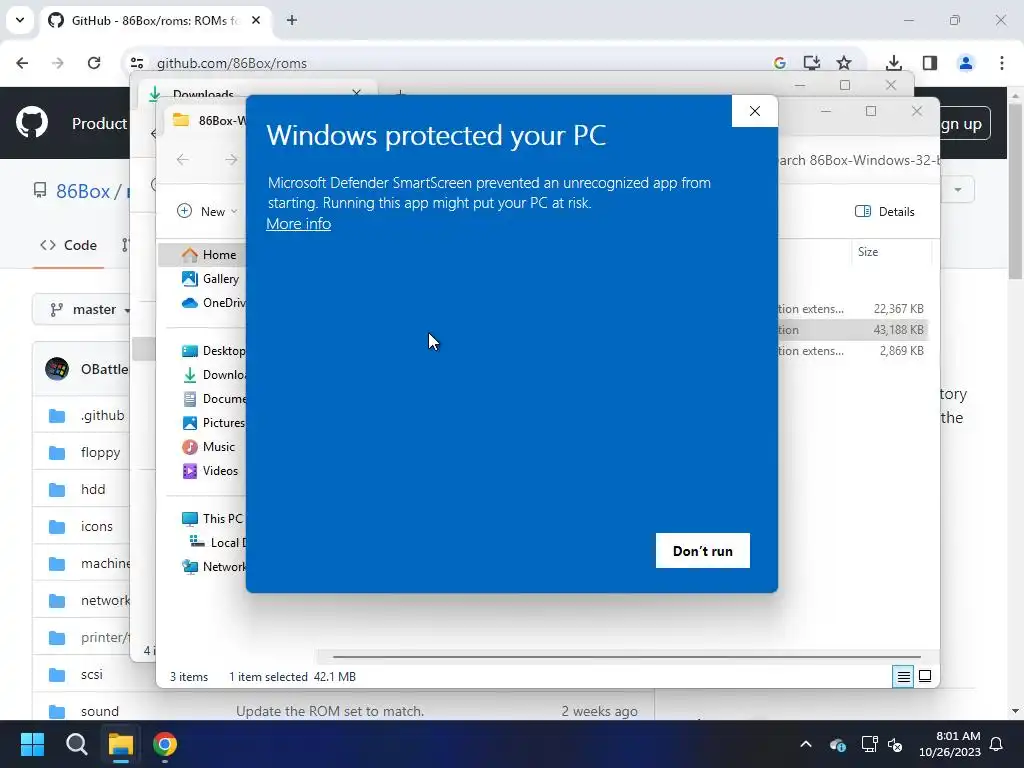
Task: Close the GitHub 86Box/roms browser tab
Action: 256,20
